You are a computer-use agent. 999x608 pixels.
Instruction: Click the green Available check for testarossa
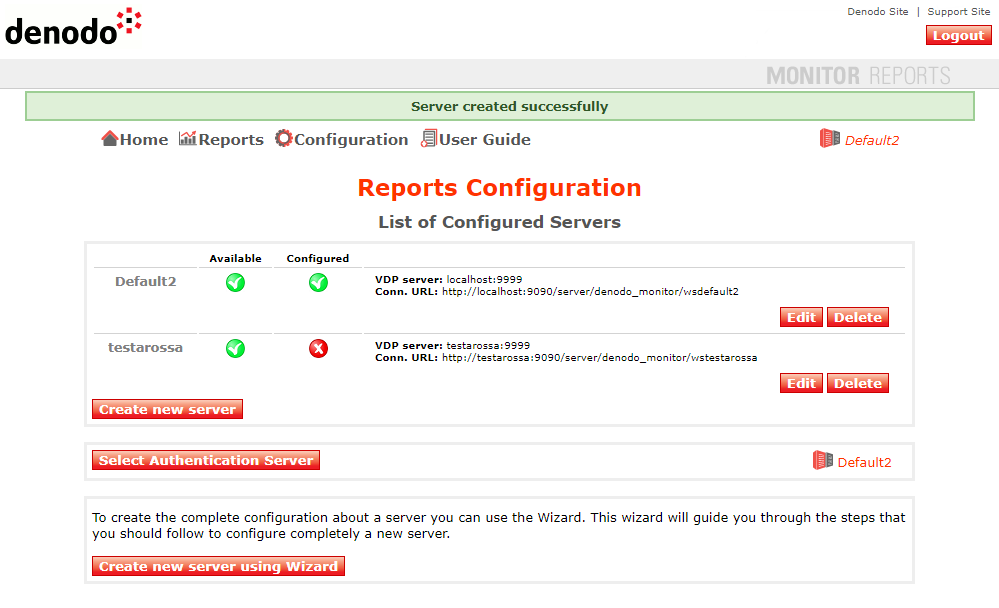(235, 349)
